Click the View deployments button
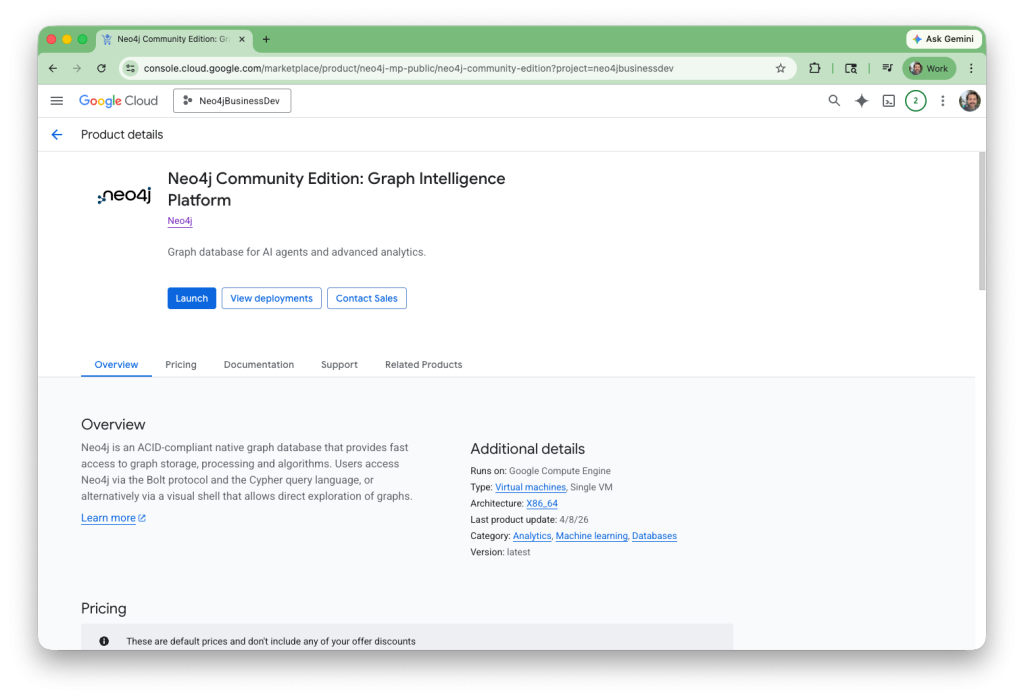The image size is (1024, 700). coord(271,298)
